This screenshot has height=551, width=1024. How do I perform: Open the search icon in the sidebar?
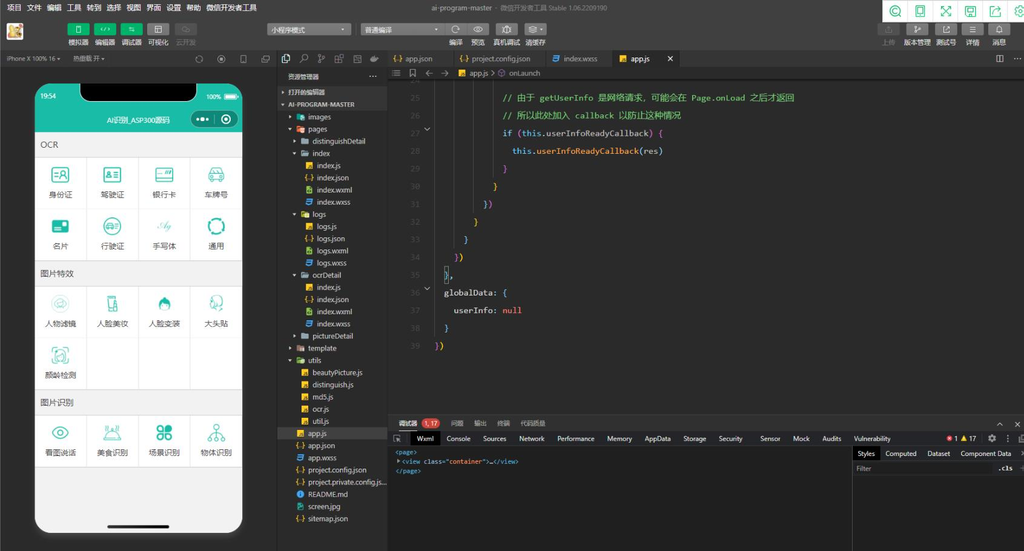click(304, 59)
